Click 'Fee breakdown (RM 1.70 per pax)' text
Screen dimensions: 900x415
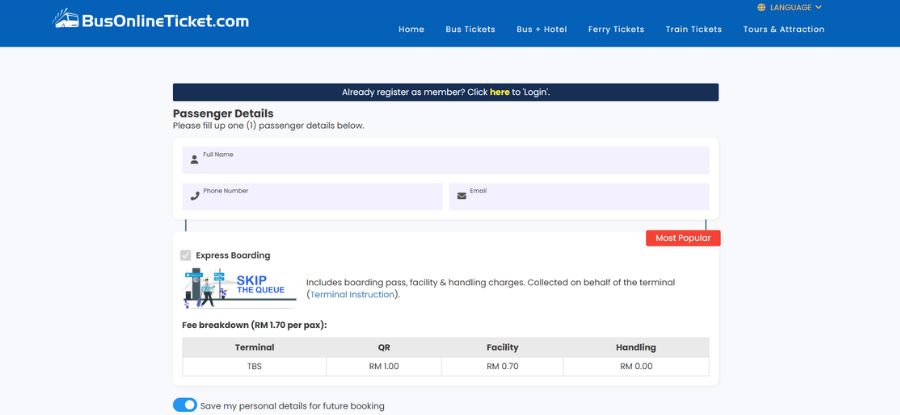click(254, 325)
